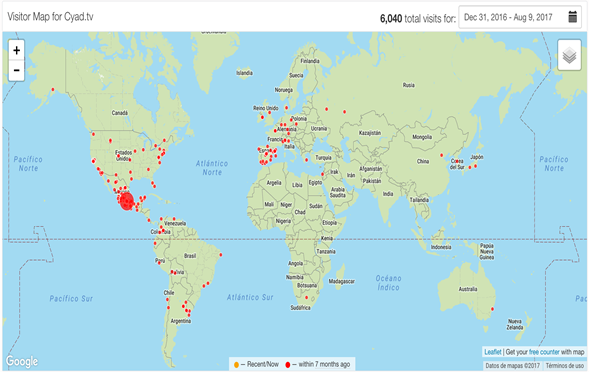Screen dimensions: 589x372
Task: Click the red marker near Japón
Action: pos(475,166)
